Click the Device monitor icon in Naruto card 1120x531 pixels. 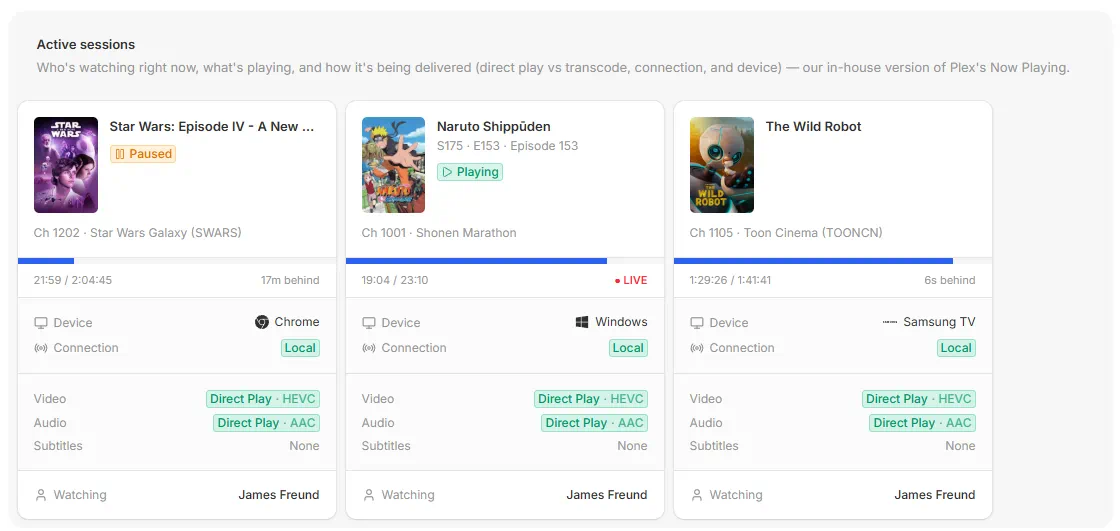(x=369, y=323)
